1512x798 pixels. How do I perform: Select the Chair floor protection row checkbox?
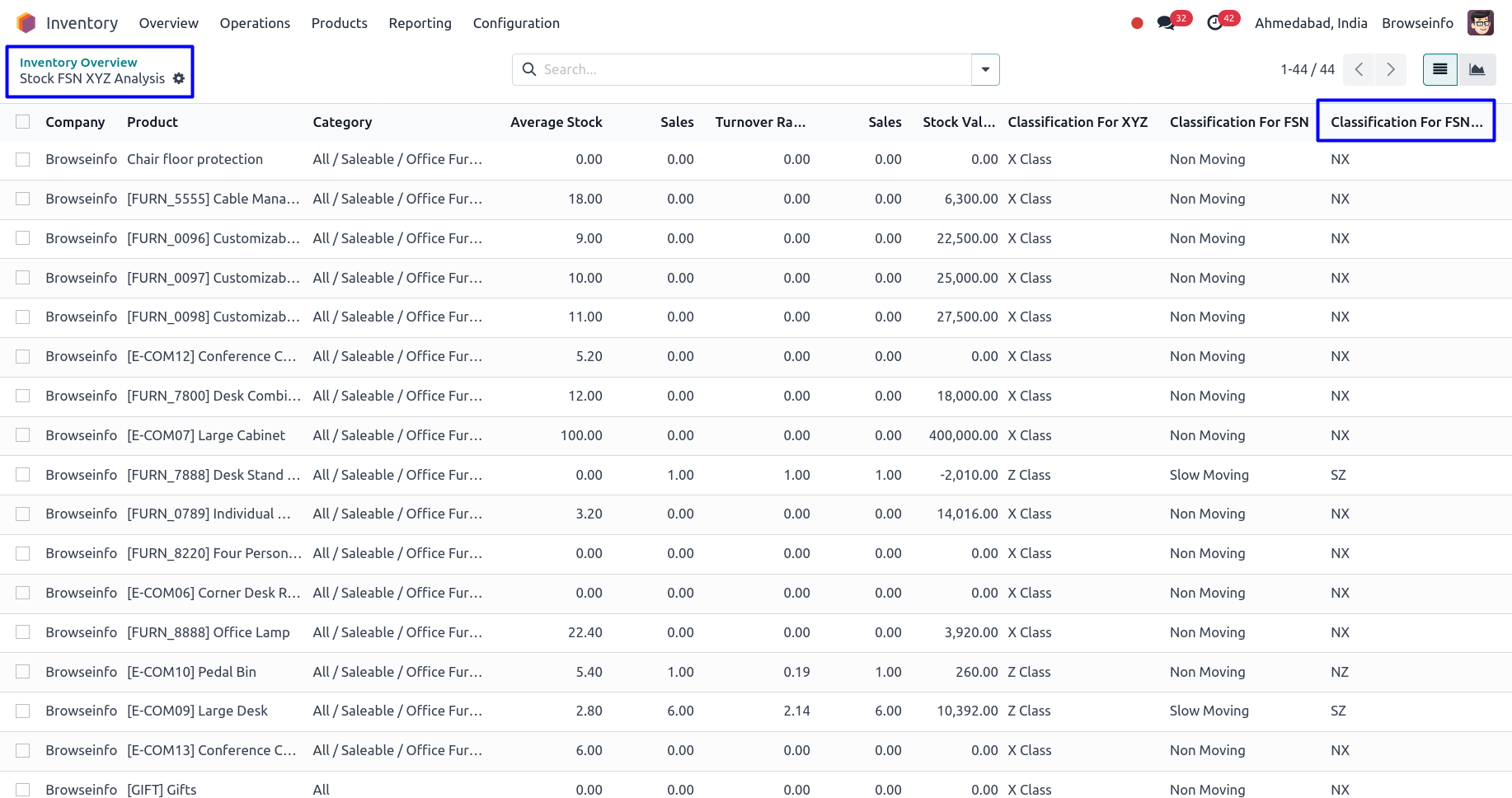coord(23,159)
